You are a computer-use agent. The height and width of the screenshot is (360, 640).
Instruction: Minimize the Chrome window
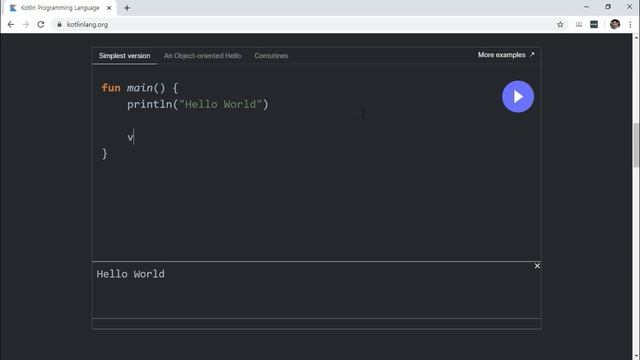[587, 7]
